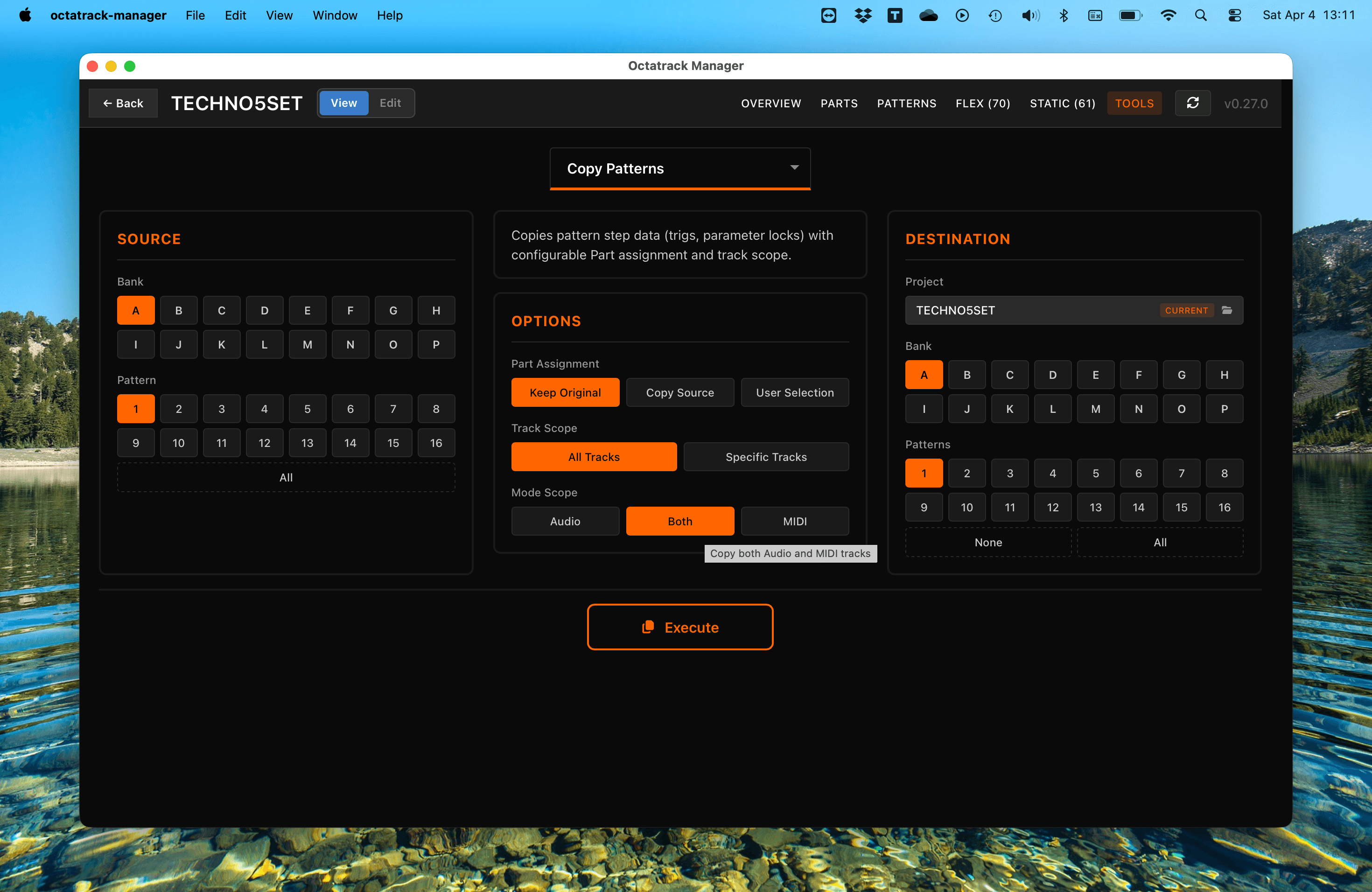Image resolution: width=1372 pixels, height=892 pixels.
Task: Switch to Edit mode toggle
Action: click(x=390, y=103)
